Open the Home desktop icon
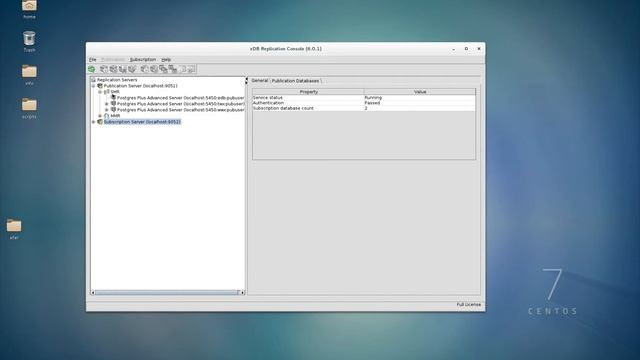Viewport: 640px width, 360px height. pyautogui.click(x=29, y=6)
